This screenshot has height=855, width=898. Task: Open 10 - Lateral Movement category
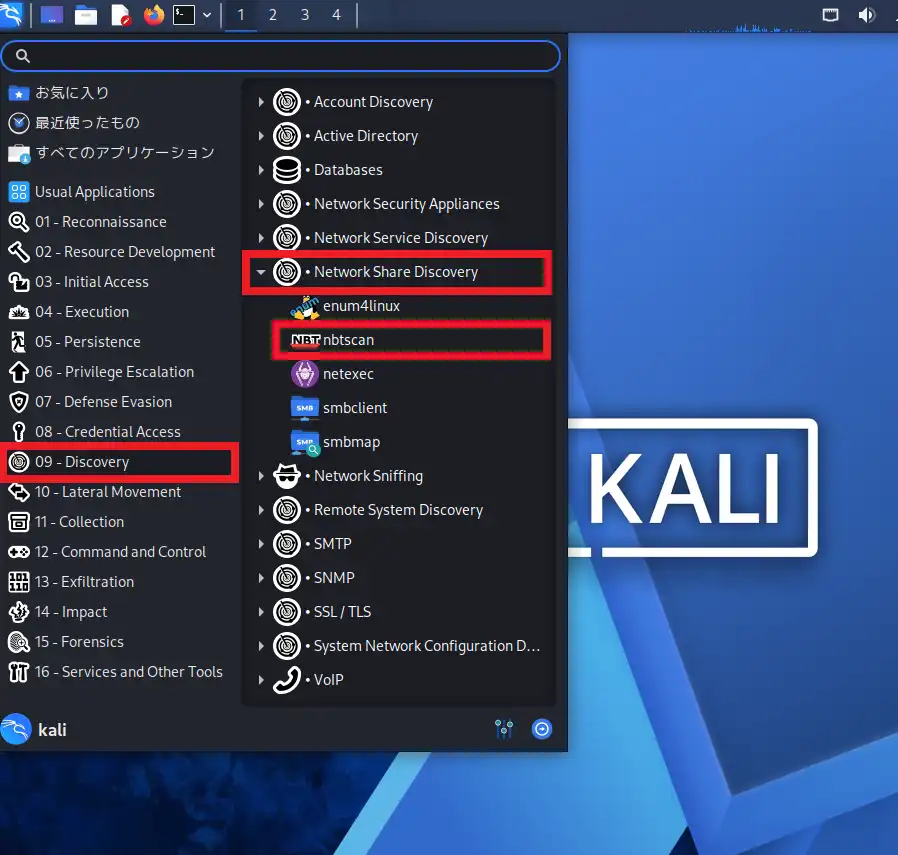click(120, 492)
